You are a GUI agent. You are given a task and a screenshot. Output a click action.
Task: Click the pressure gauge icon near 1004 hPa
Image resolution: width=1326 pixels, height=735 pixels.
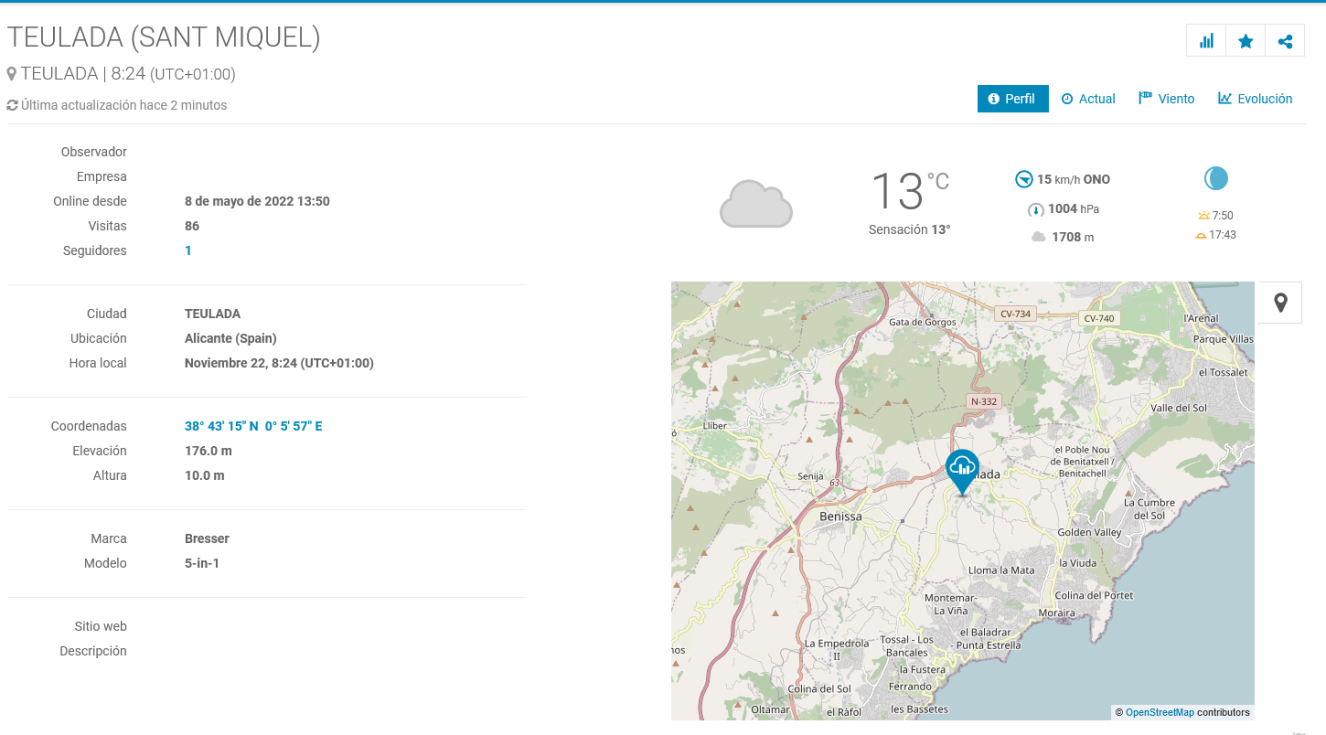tap(1036, 210)
